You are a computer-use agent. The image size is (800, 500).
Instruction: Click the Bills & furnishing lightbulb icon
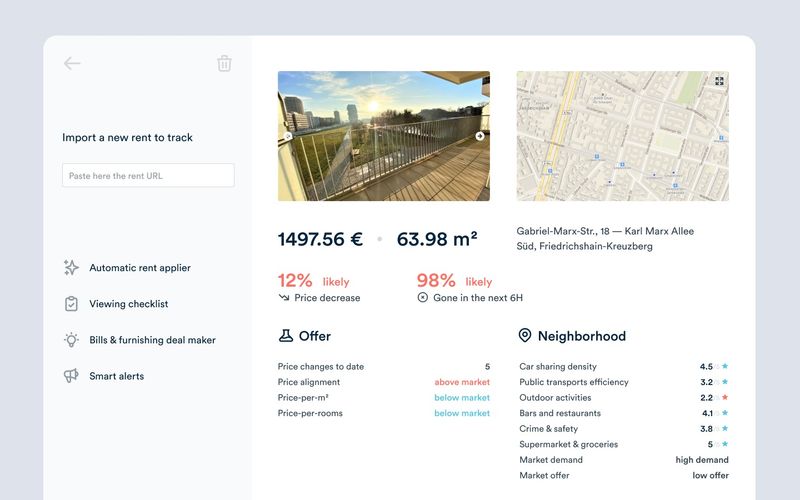pos(71,340)
